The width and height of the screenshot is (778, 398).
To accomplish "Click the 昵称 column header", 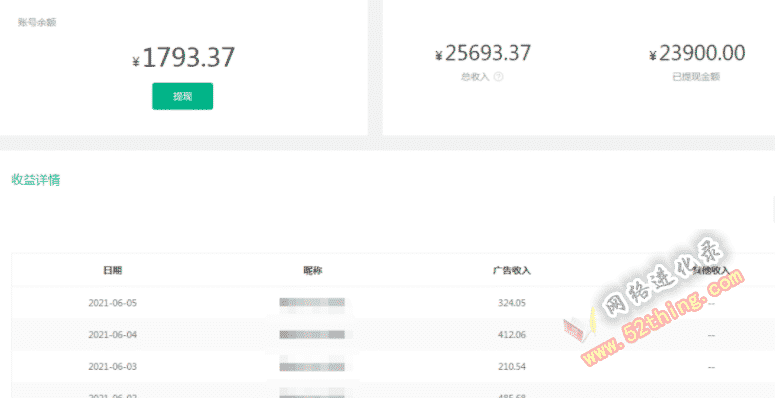I will (x=313, y=270).
